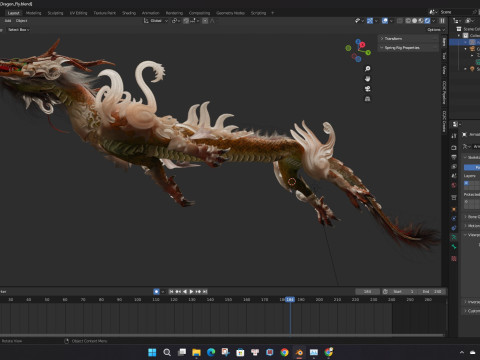Open pivot point dropdown
This screenshot has height=360, width=480.
(x=176, y=21)
